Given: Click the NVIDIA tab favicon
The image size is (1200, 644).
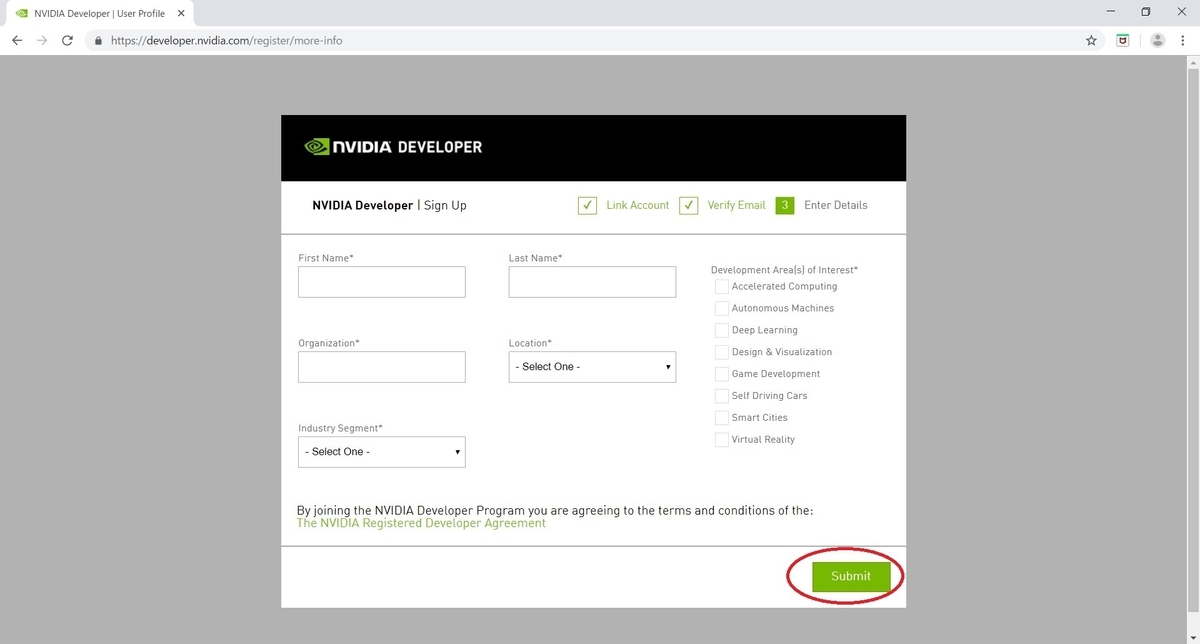Looking at the screenshot, I should tap(21, 13).
